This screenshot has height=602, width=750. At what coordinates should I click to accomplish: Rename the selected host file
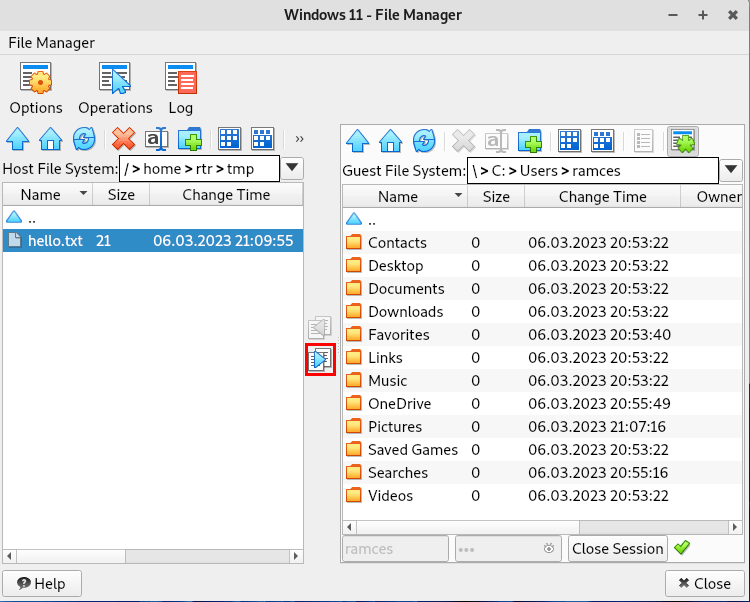[156, 139]
